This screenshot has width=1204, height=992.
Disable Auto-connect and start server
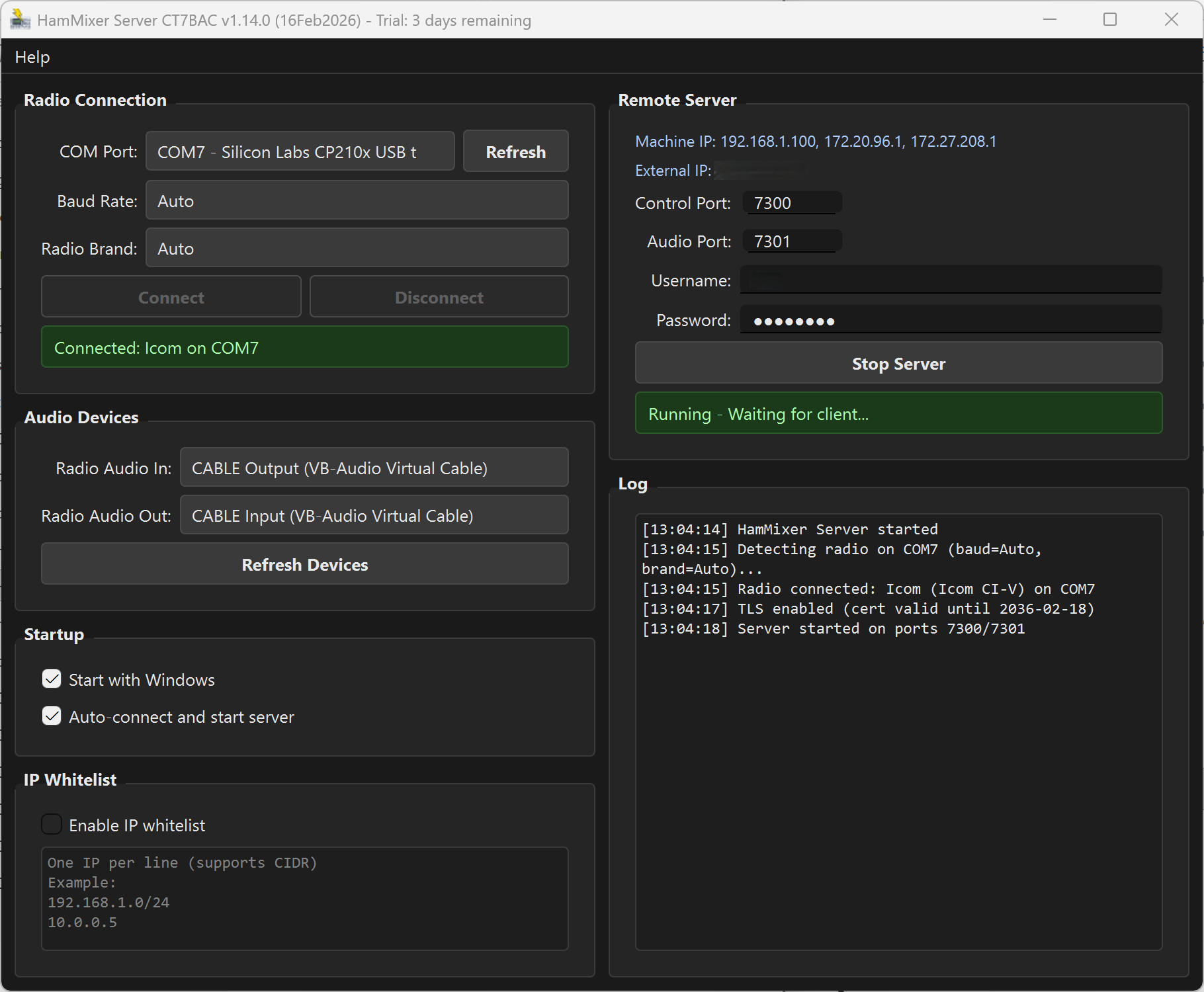tap(52, 716)
